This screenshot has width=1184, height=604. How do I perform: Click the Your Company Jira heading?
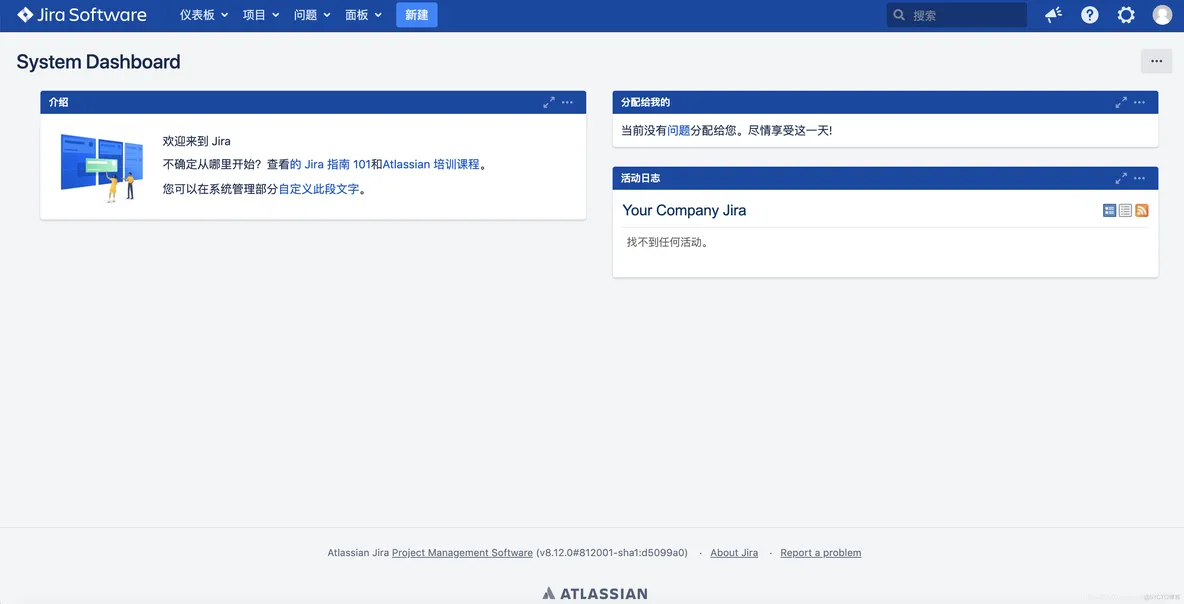tap(684, 211)
